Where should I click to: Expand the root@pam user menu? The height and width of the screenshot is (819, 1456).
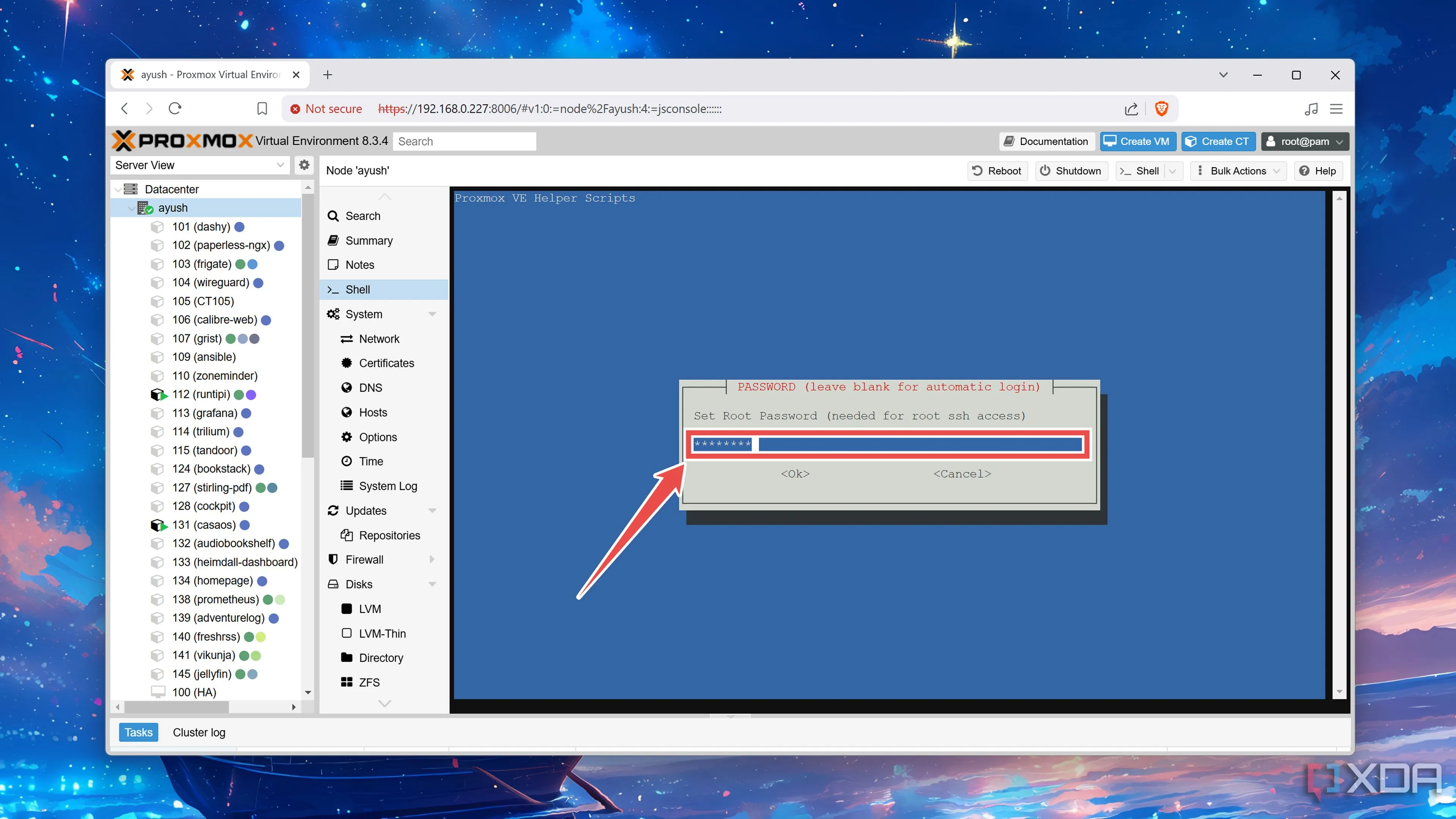click(1304, 141)
